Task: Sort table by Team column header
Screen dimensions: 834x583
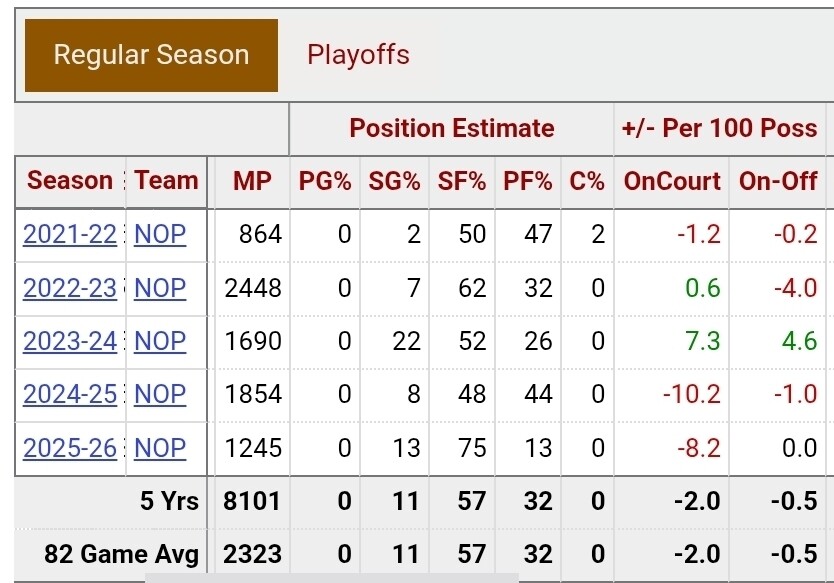Action: click(x=166, y=181)
